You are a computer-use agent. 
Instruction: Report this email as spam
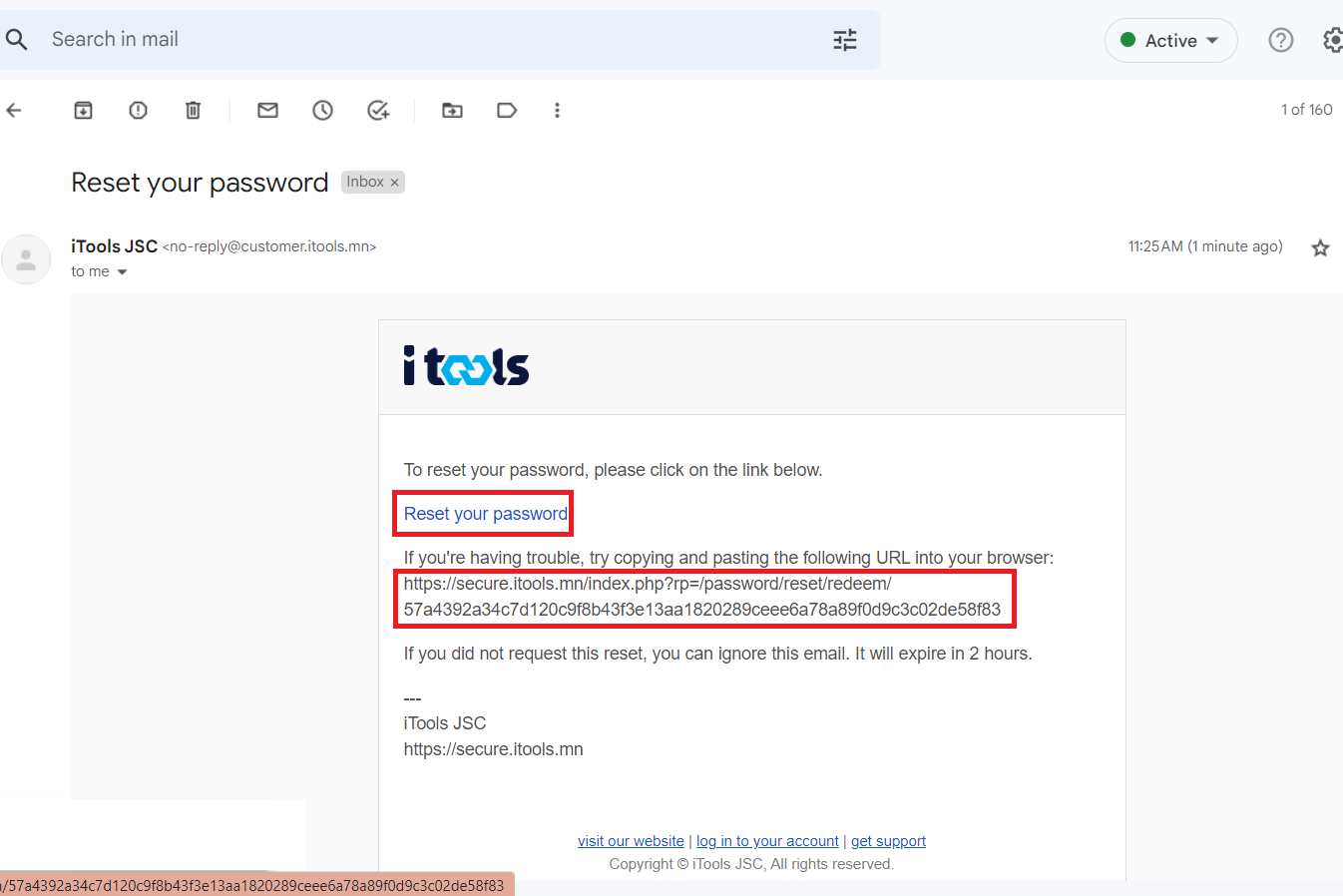click(x=139, y=110)
